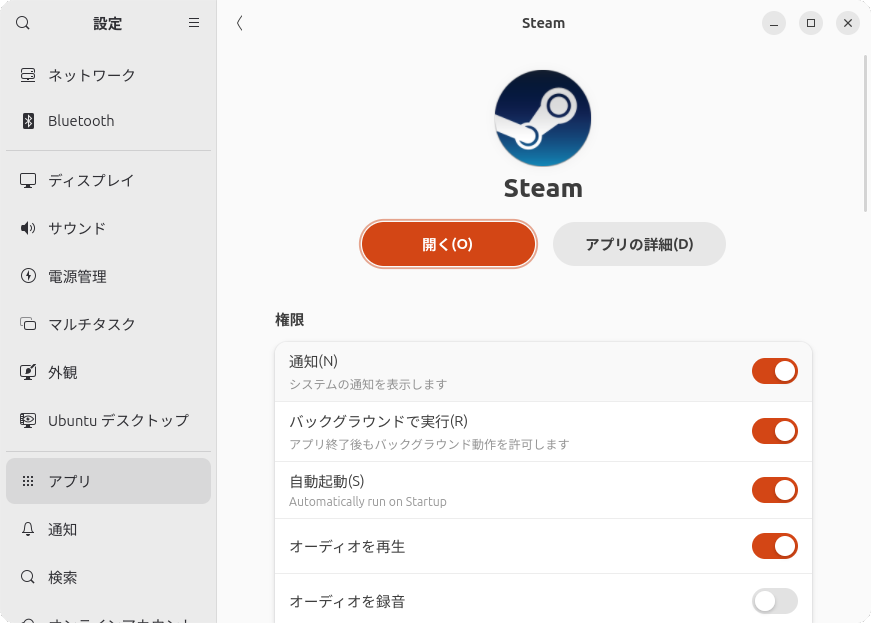Viewport: 871px width, 623px height.
Task: Click the Steam name under the logo
Action: (543, 188)
